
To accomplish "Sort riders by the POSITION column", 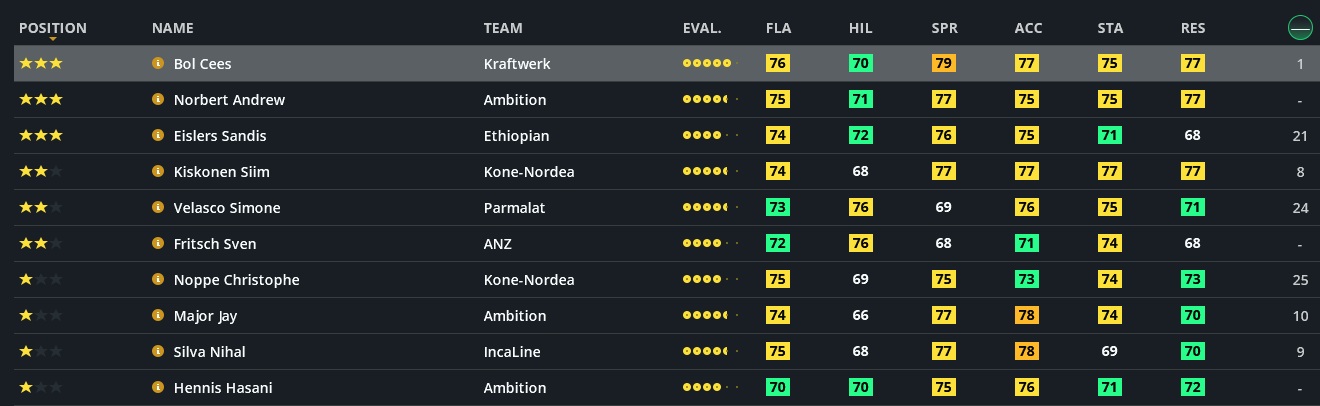I will pyautogui.click(x=53, y=28).
